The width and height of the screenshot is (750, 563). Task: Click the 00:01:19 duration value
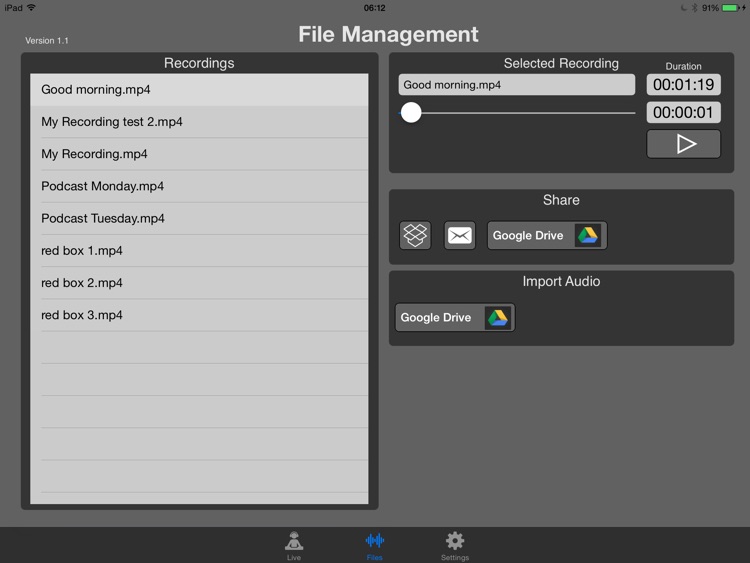[684, 85]
